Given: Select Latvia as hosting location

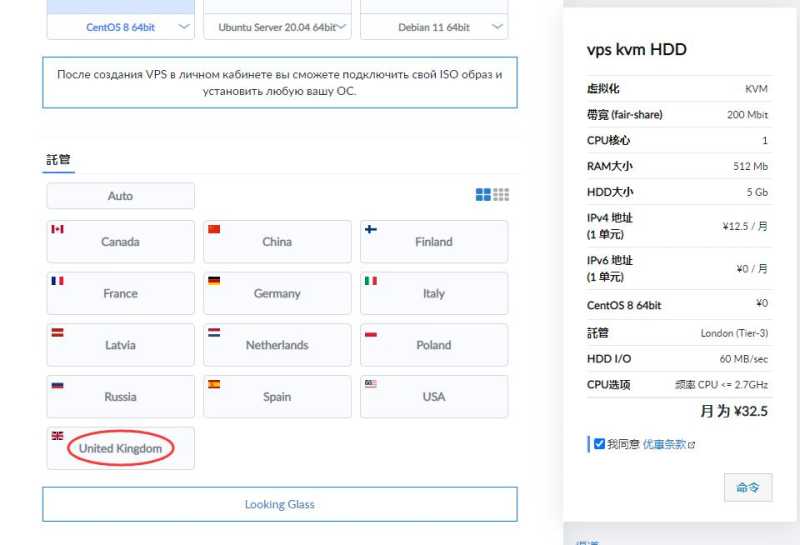Looking at the screenshot, I should (120, 344).
